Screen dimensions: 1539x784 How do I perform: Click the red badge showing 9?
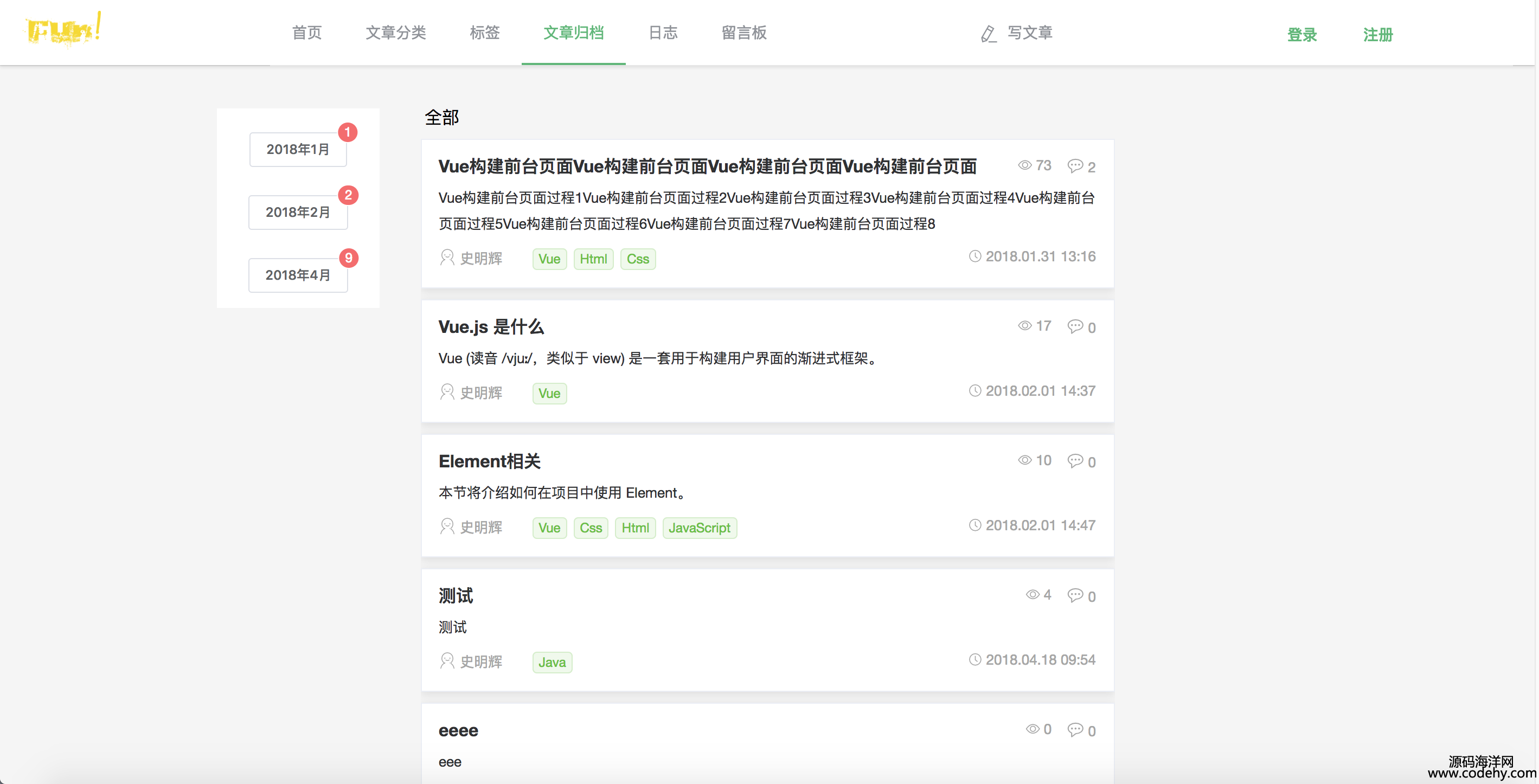point(349,258)
